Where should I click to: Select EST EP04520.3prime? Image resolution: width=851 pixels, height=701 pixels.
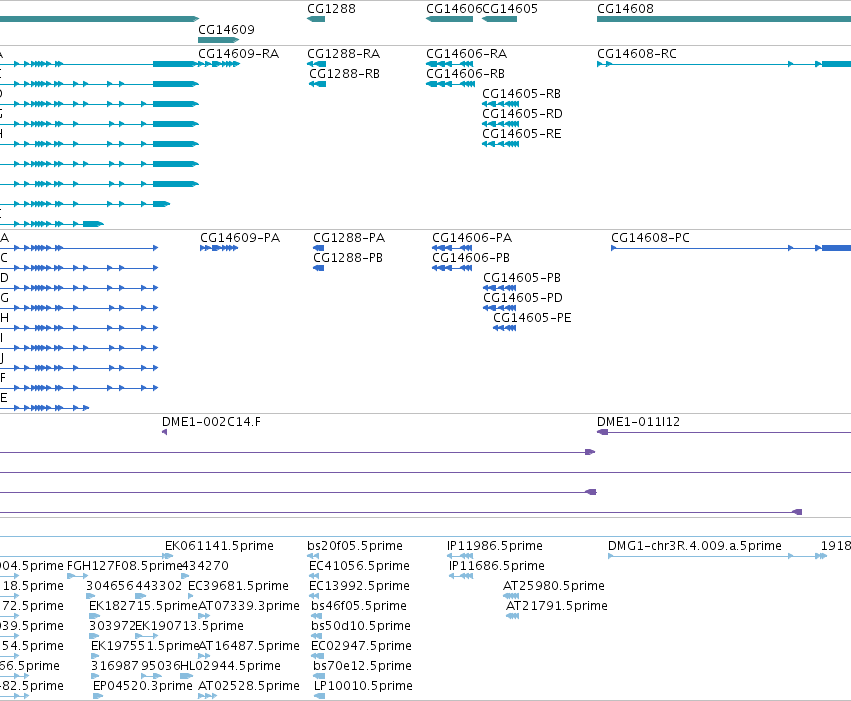pyautogui.click(x=143, y=686)
